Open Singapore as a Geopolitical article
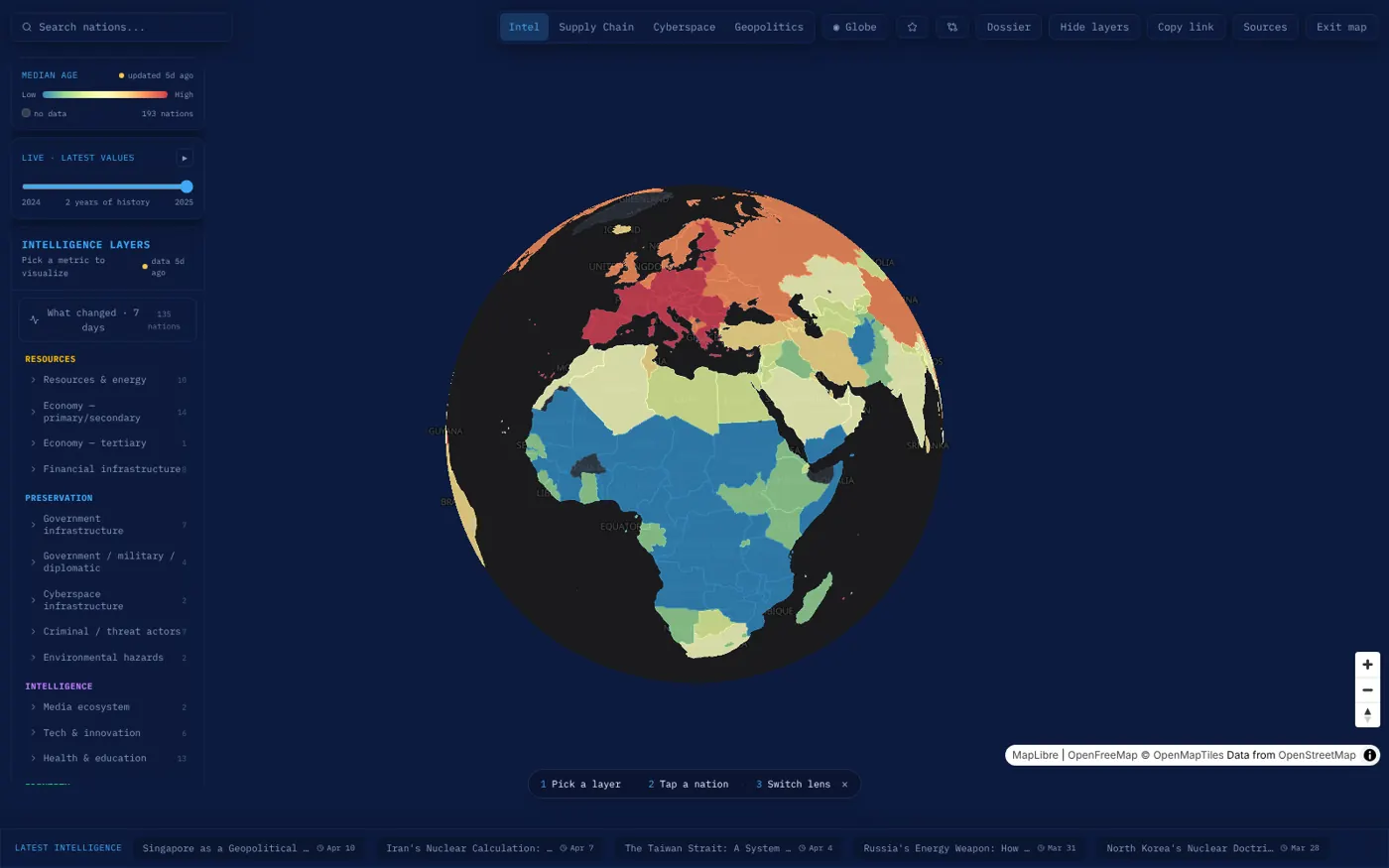The width and height of the screenshot is (1389, 868). [x=249, y=848]
